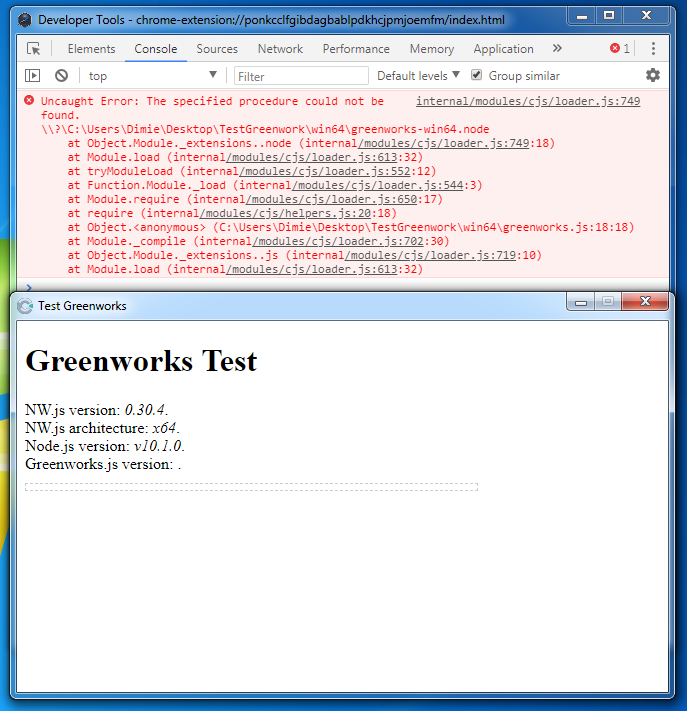Open loader.js:544 link in Function.Module._load line
This screenshot has height=711, width=687.
tap(377, 185)
